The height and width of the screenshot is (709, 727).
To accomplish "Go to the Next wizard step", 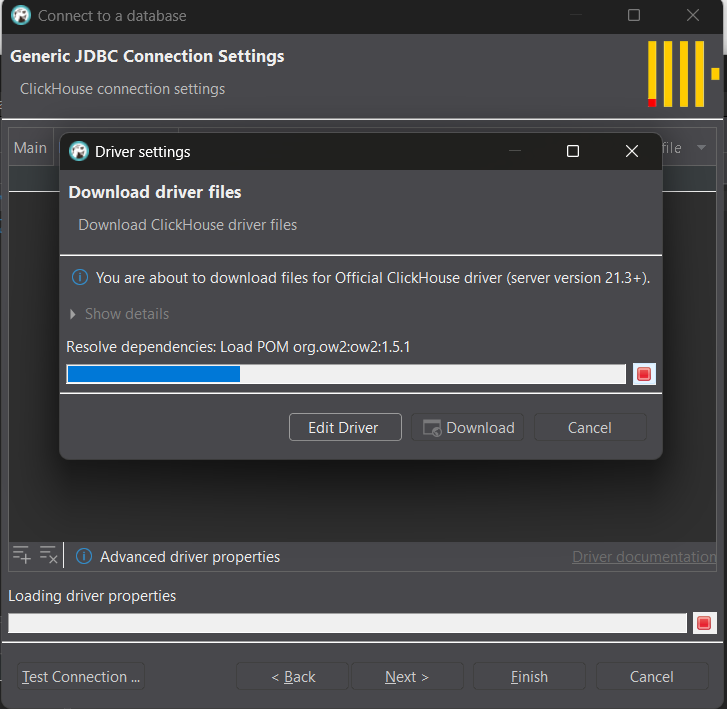I will 407,677.
